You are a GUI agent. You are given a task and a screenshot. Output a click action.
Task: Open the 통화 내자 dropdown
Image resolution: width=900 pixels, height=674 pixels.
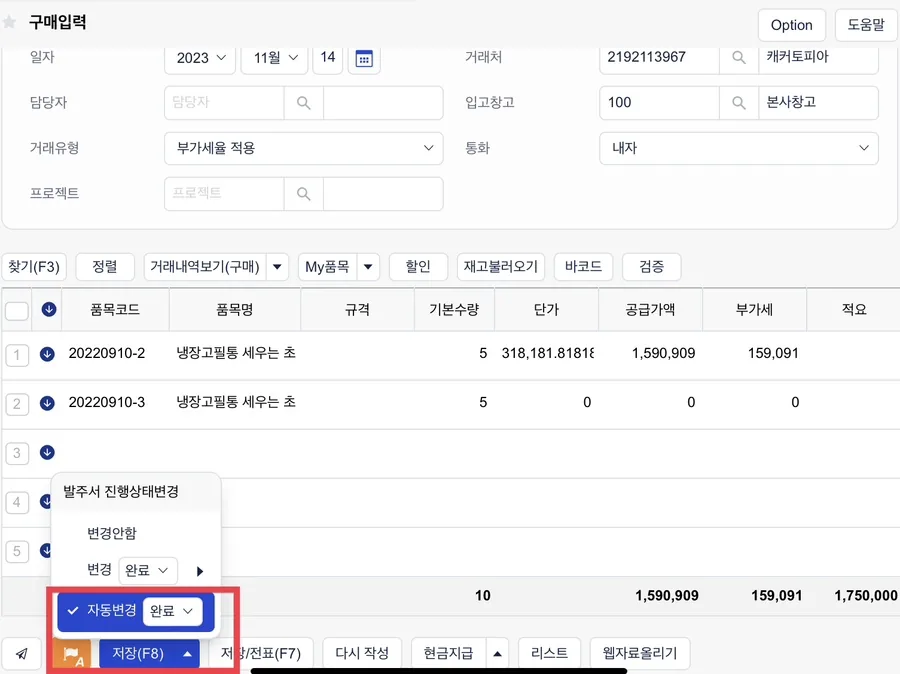tap(739, 148)
